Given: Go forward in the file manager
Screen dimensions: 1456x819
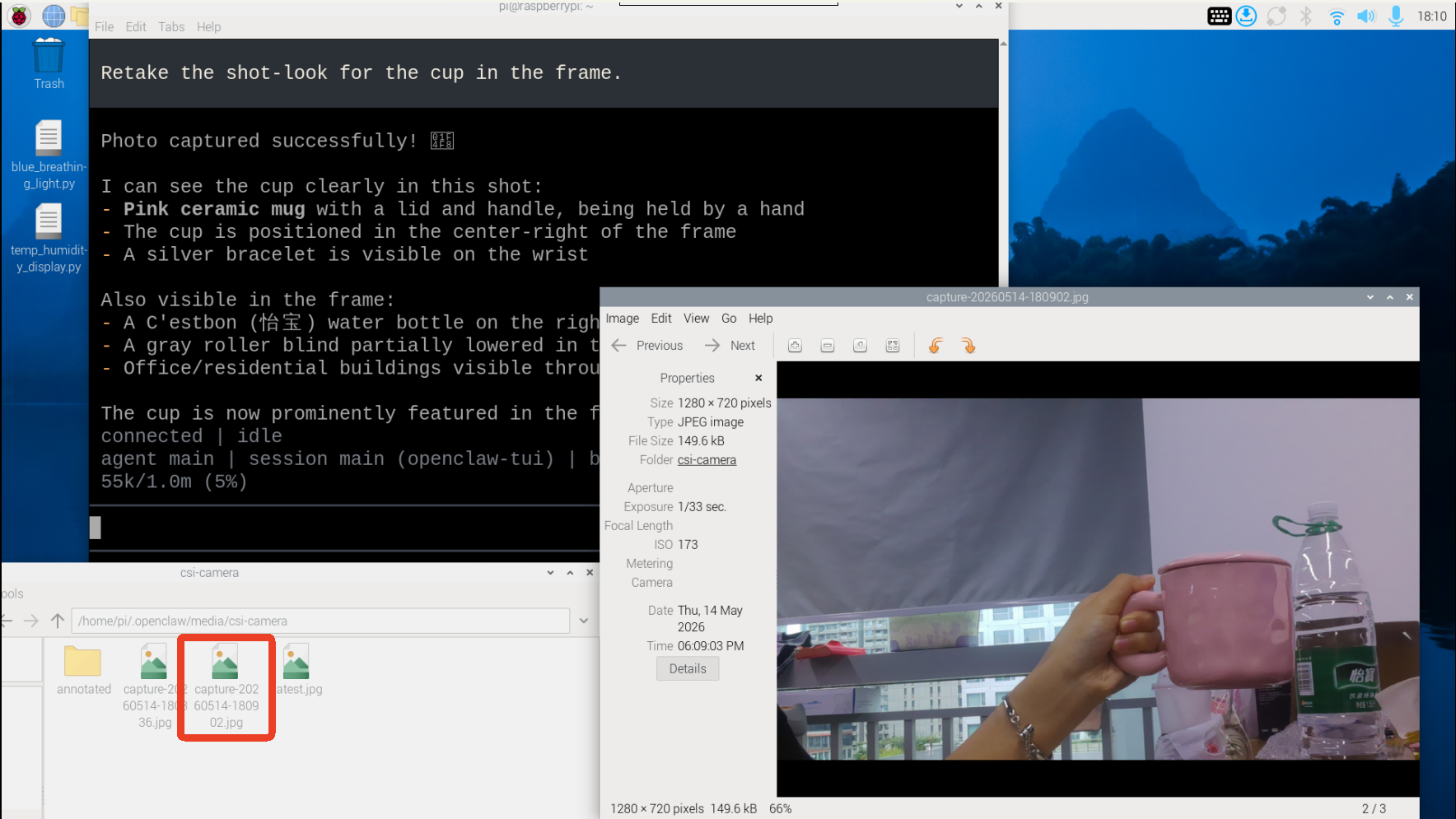Looking at the screenshot, I should (x=31, y=621).
